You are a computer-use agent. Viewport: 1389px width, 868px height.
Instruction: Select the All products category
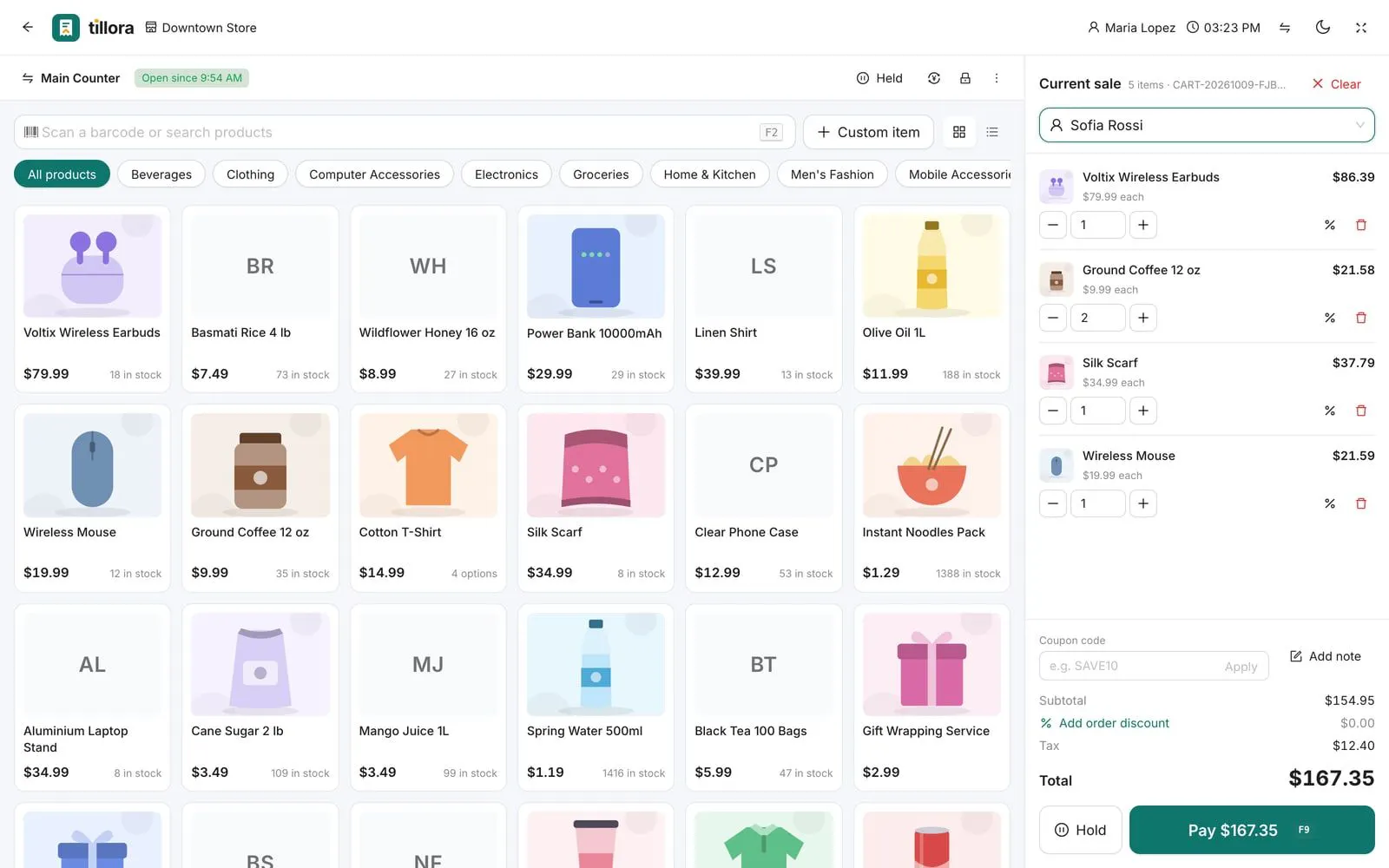tap(62, 174)
